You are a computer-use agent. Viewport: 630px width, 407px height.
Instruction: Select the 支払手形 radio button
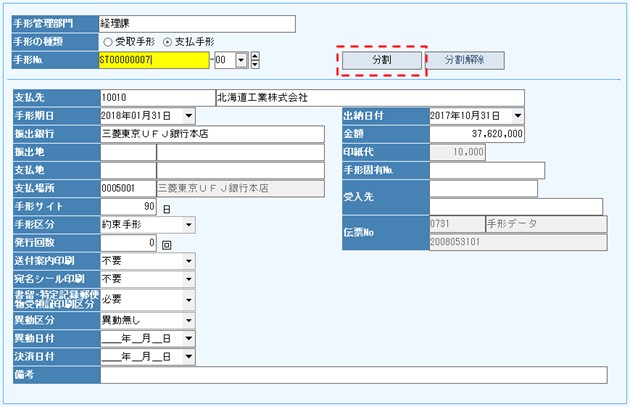click(166, 42)
